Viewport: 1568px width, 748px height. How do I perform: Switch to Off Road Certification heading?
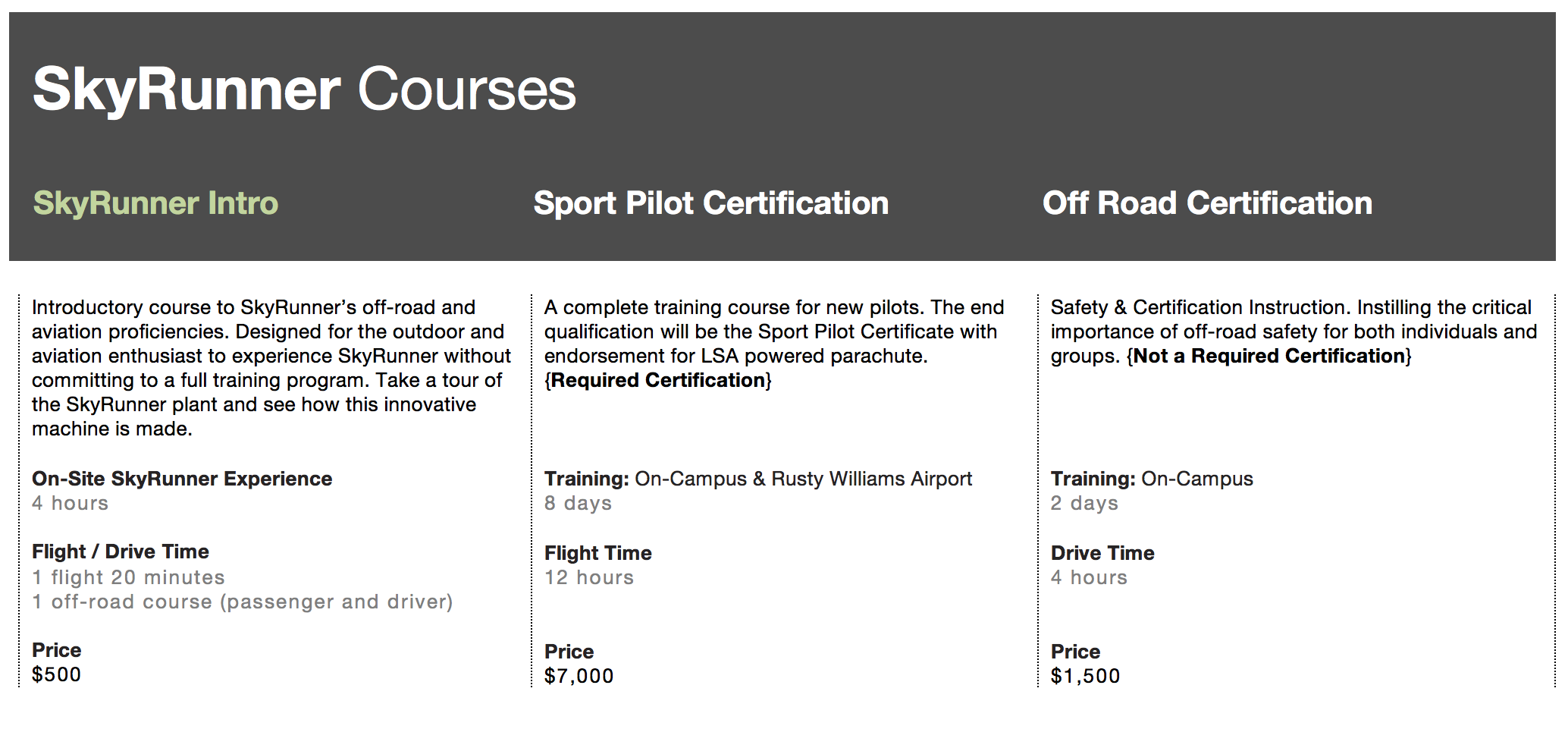[x=1207, y=203]
